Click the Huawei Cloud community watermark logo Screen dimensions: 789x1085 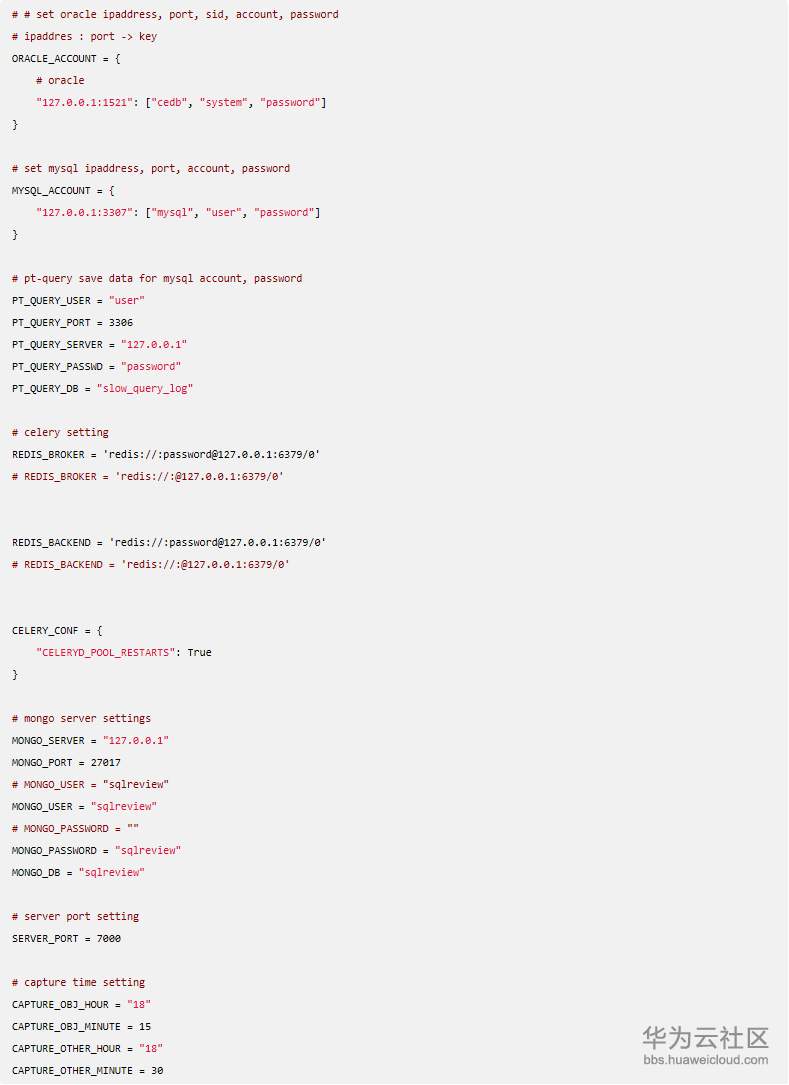click(705, 1037)
